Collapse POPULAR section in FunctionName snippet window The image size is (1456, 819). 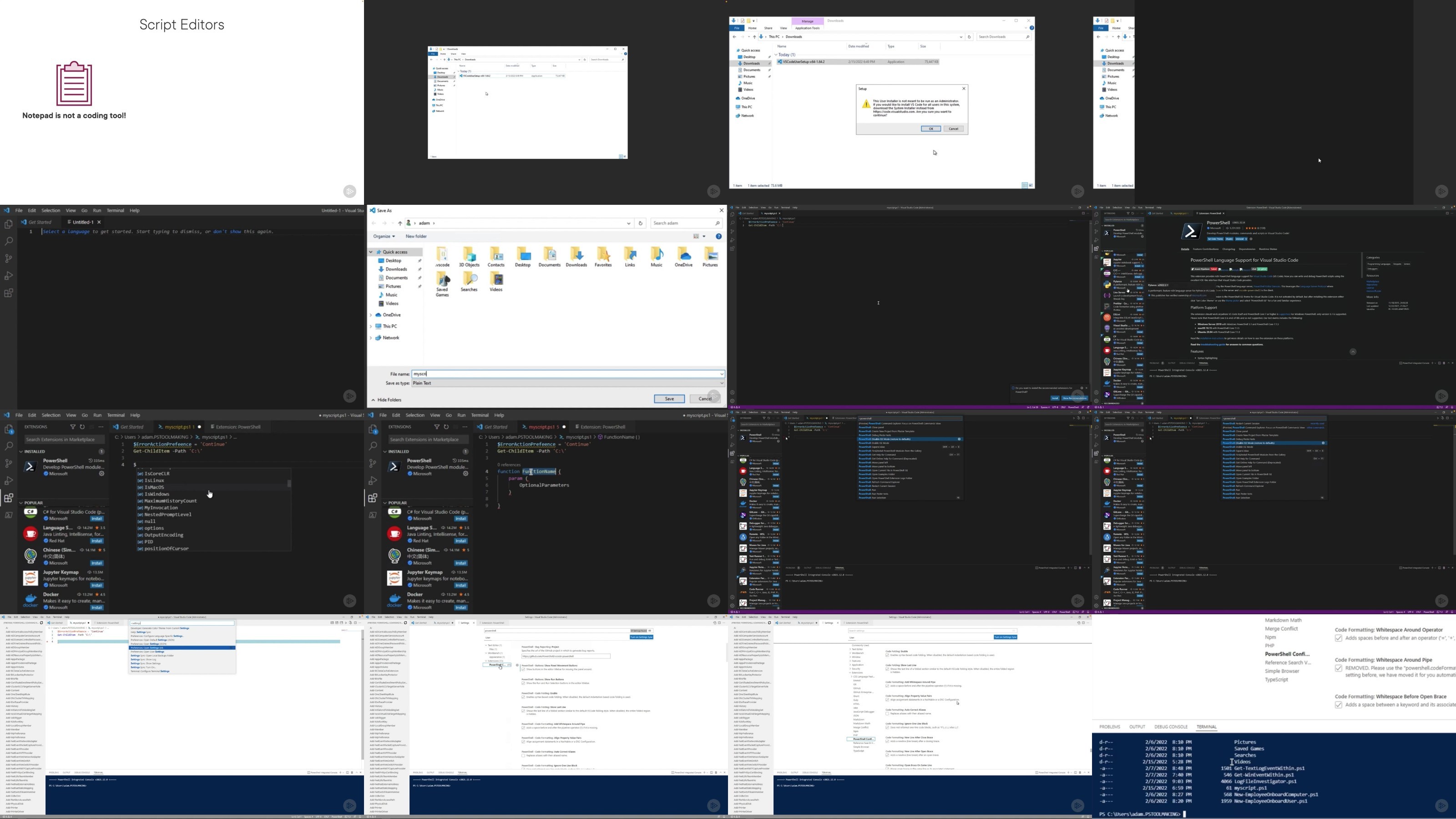pos(385,502)
